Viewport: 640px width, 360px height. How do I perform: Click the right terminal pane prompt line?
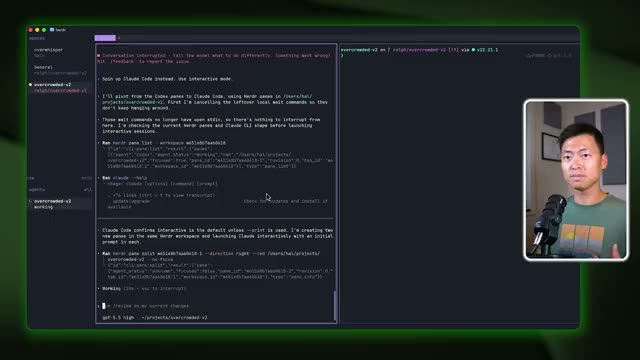click(x=419, y=50)
